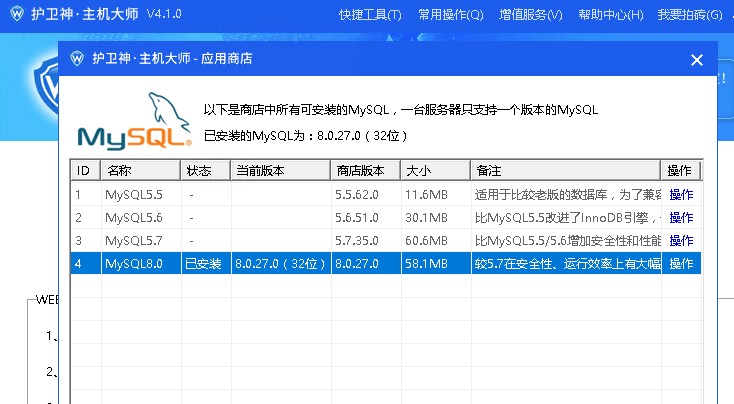The image size is (734, 404).
Task: Click the 备注 column header
Action: (x=565, y=170)
